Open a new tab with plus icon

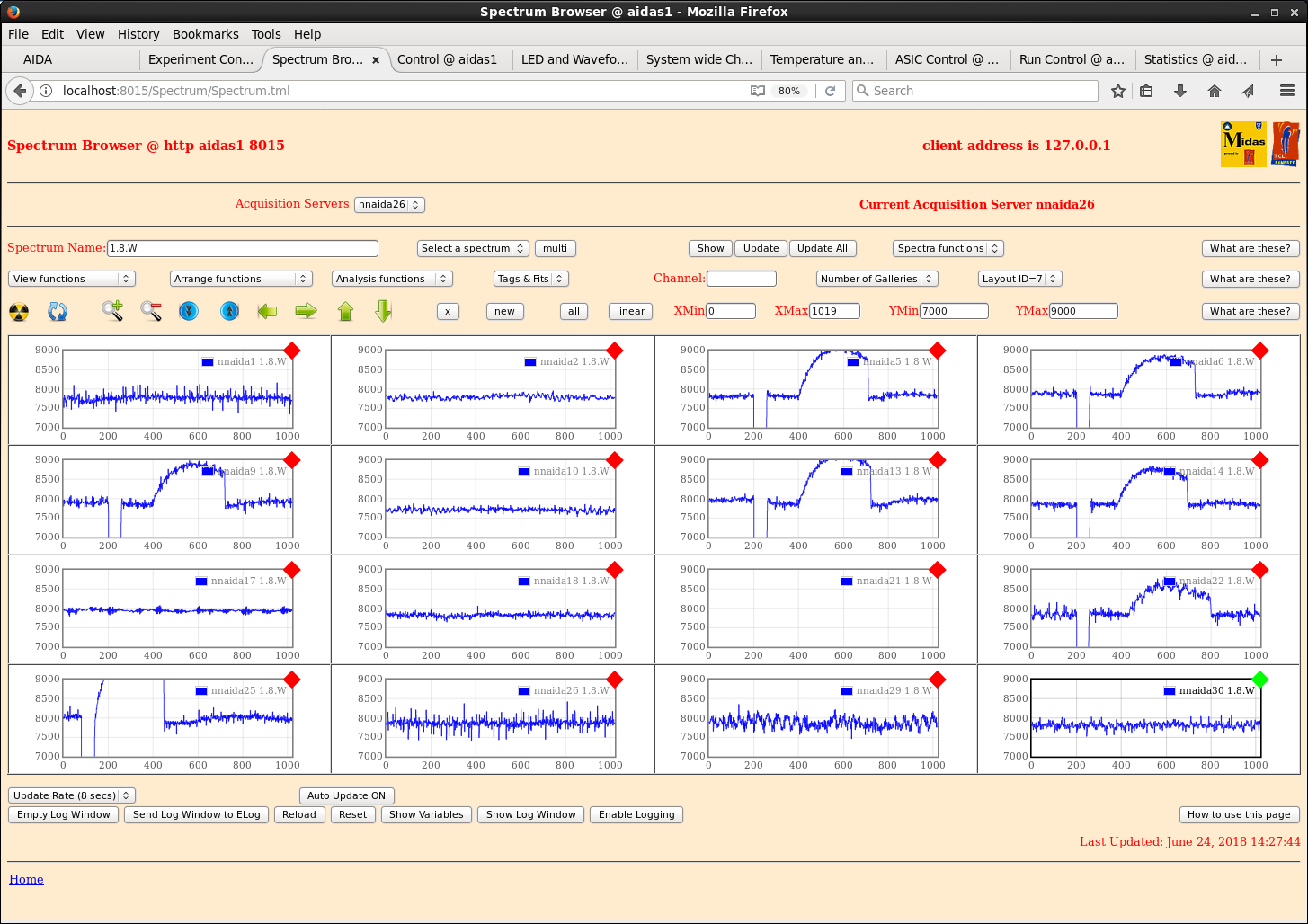tap(1277, 60)
